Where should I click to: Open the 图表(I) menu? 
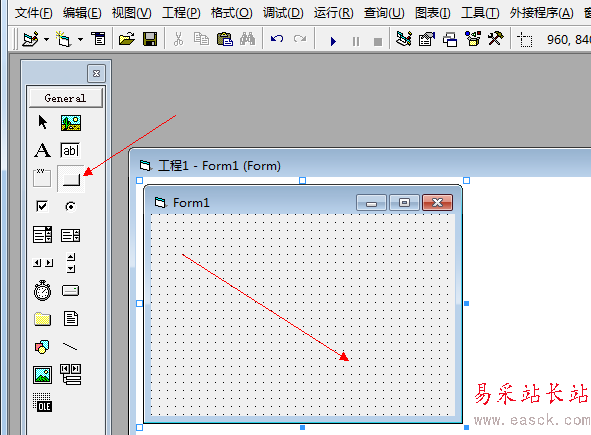tap(433, 13)
